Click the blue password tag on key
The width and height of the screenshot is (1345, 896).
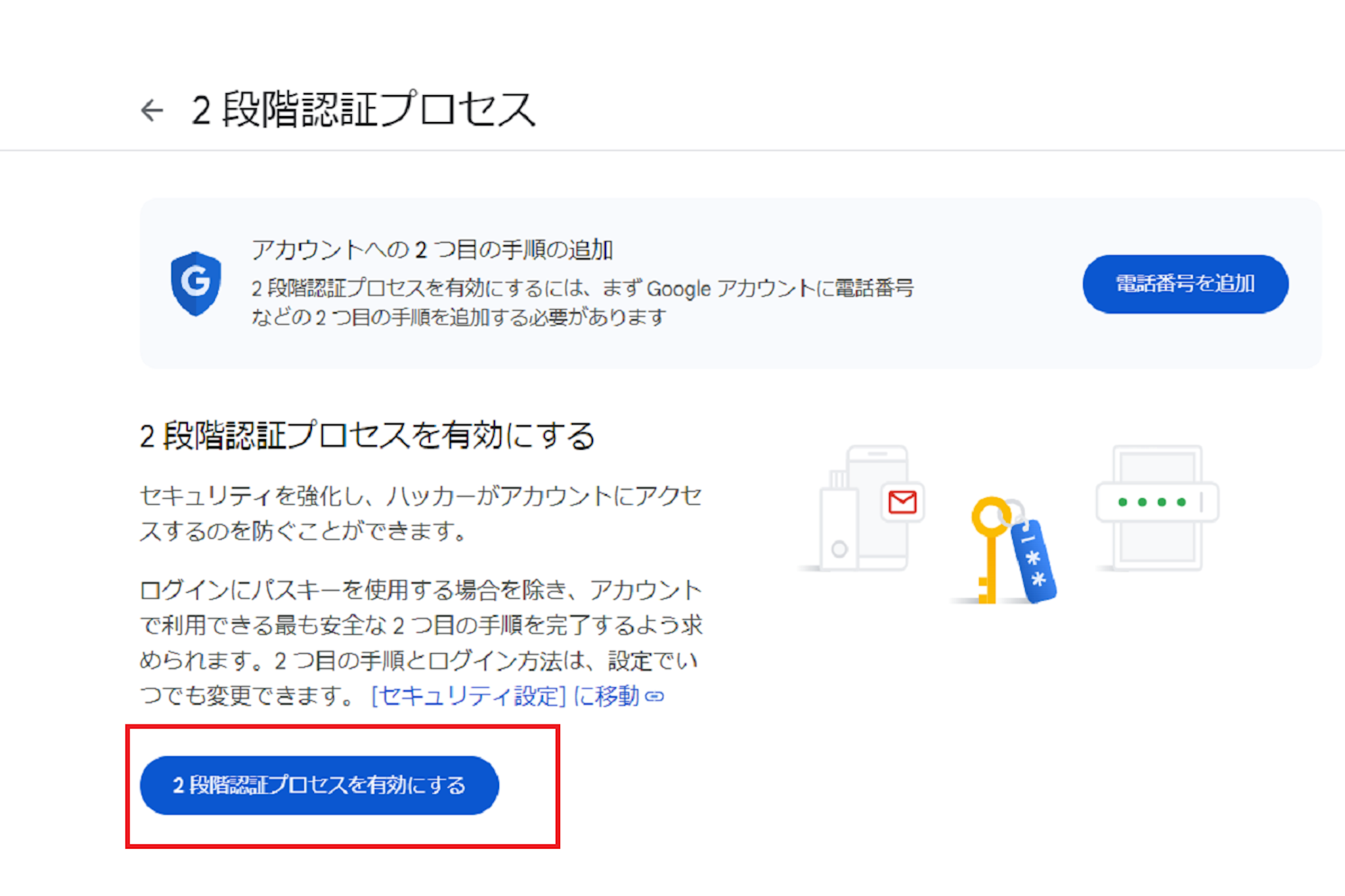click(x=1033, y=561)
